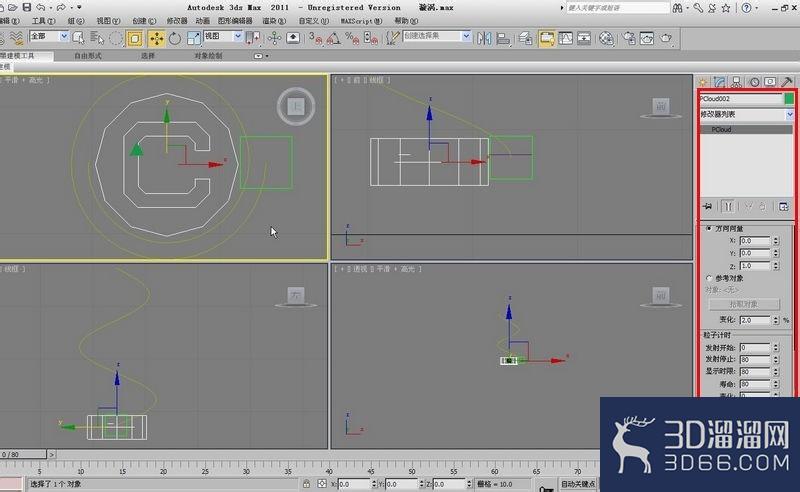800x492 pixels.
Task: Toggle Percent Snap
Action: click(352, 38)
